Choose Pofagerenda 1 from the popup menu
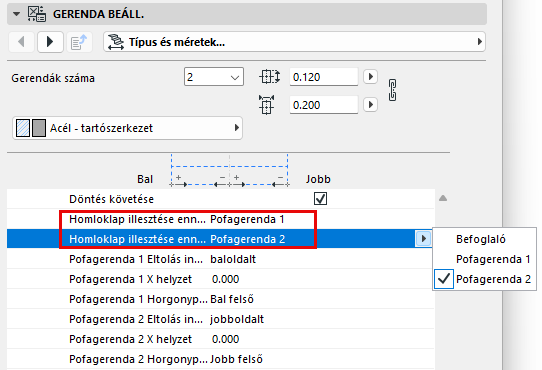Image resolution: width=542 pixels, height=370 pixels. pos(484,259)
